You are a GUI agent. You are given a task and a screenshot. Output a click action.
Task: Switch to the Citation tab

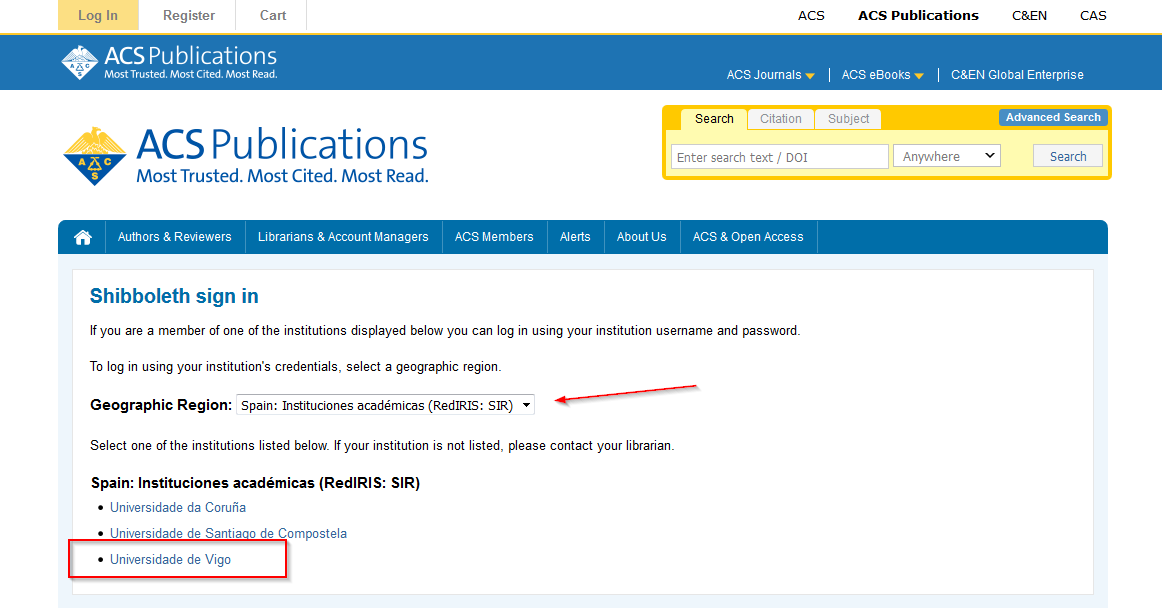(781, 119)
